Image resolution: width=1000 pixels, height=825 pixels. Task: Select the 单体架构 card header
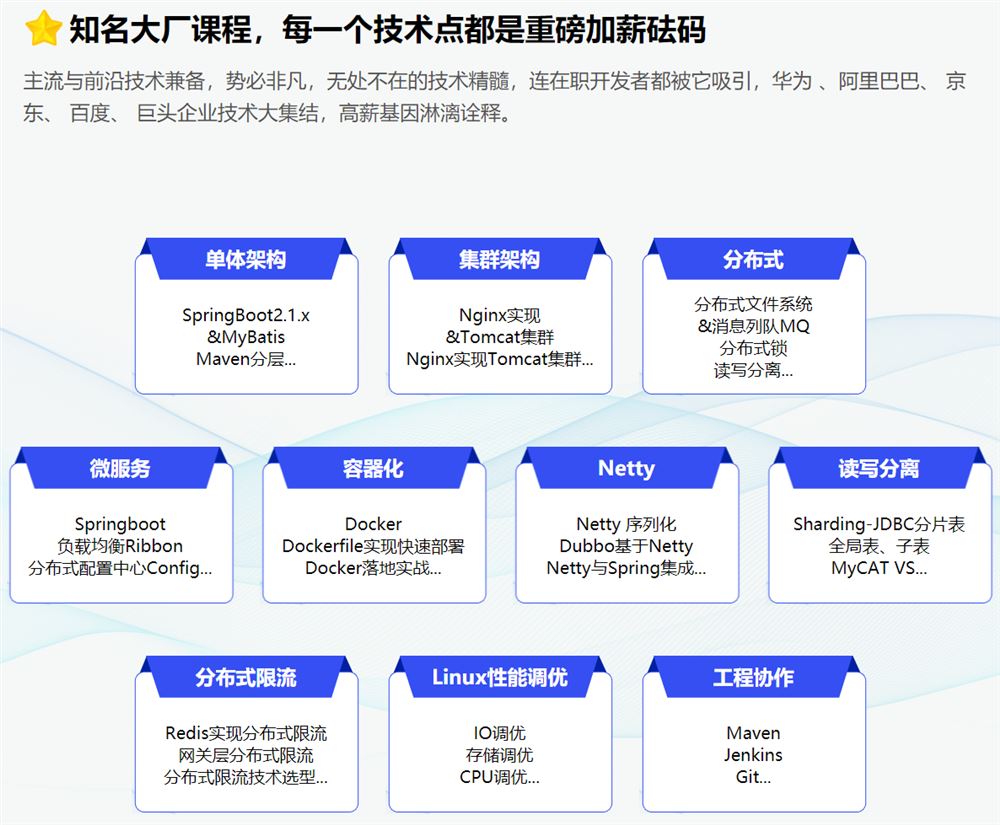[246, 259]
